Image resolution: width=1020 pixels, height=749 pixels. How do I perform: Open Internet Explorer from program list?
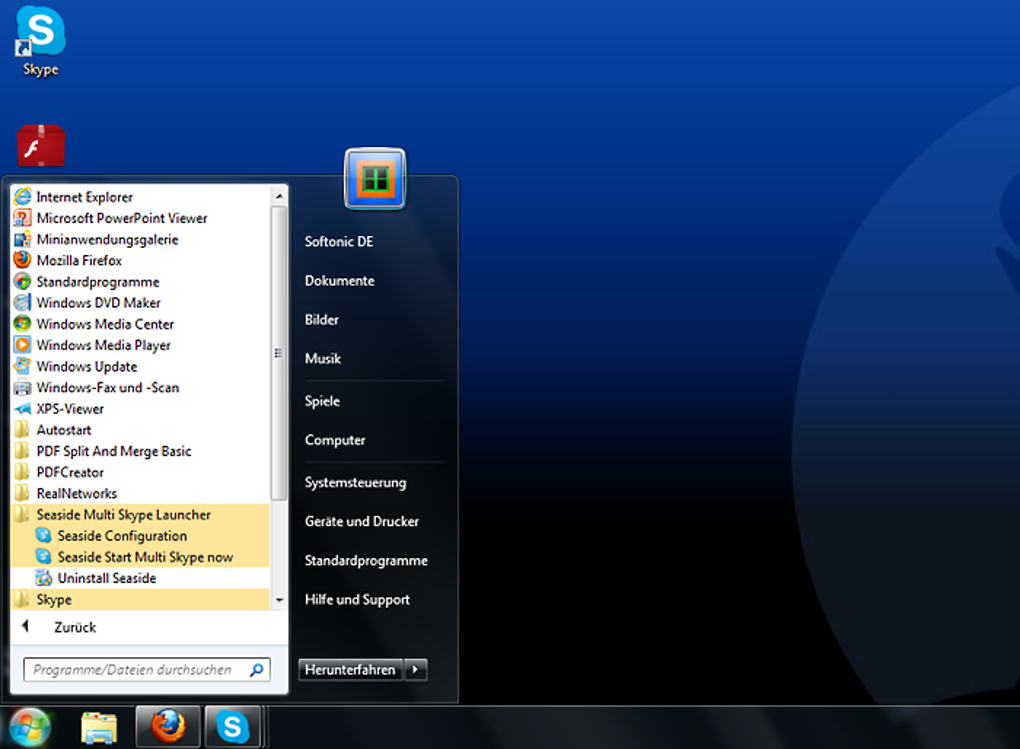click(x=85, y=197)
